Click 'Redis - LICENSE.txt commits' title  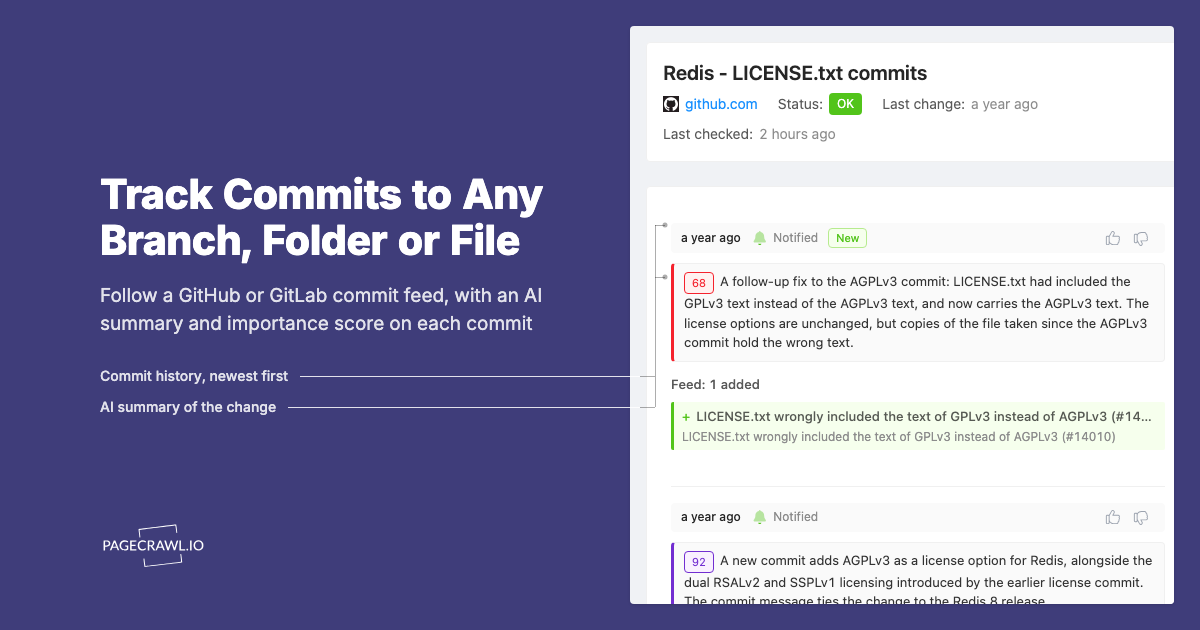(x=795, y=73)
